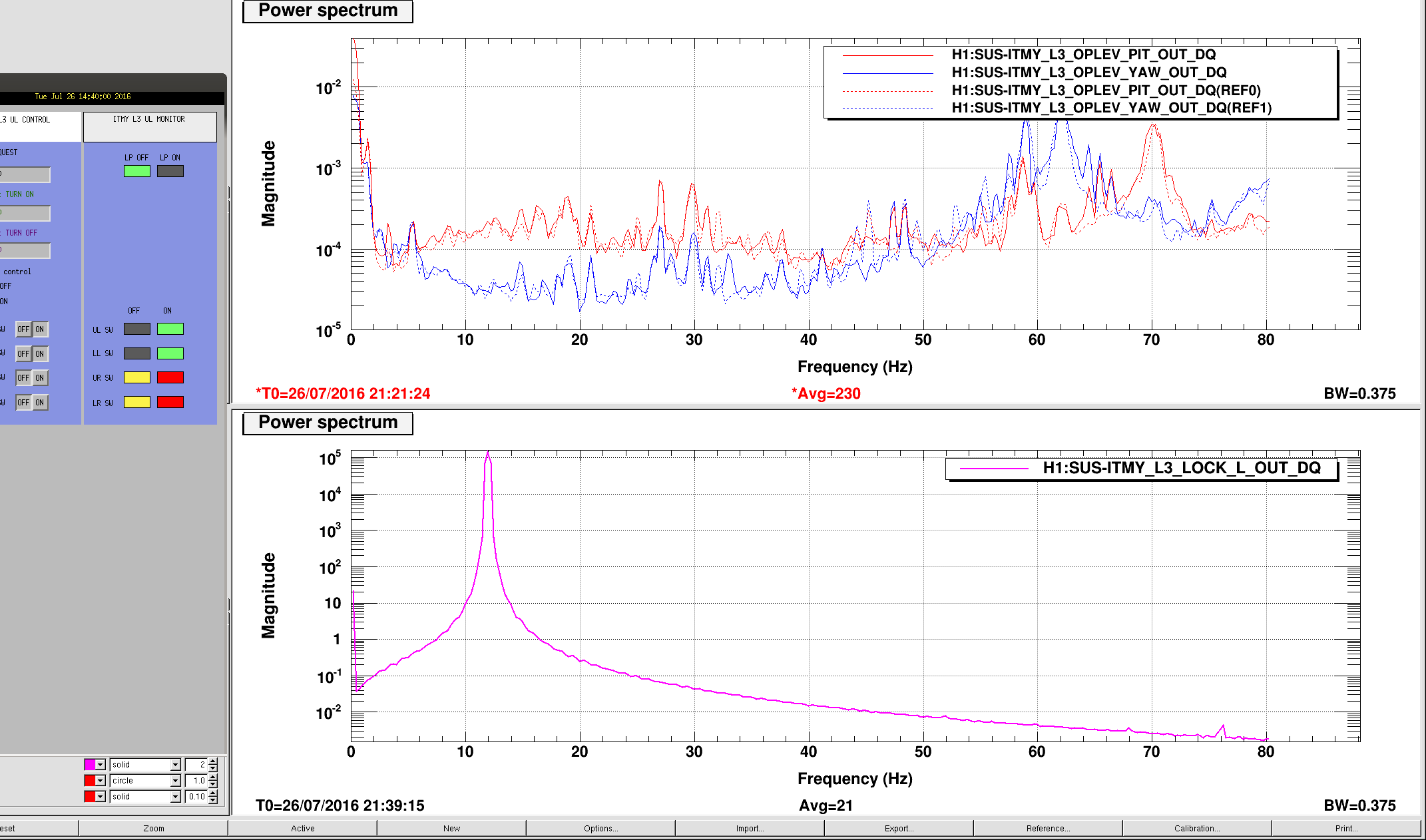Click the red ON lamp for UR SW
The height and width of the screenshot is (840, 1426).
click(170, 377)
